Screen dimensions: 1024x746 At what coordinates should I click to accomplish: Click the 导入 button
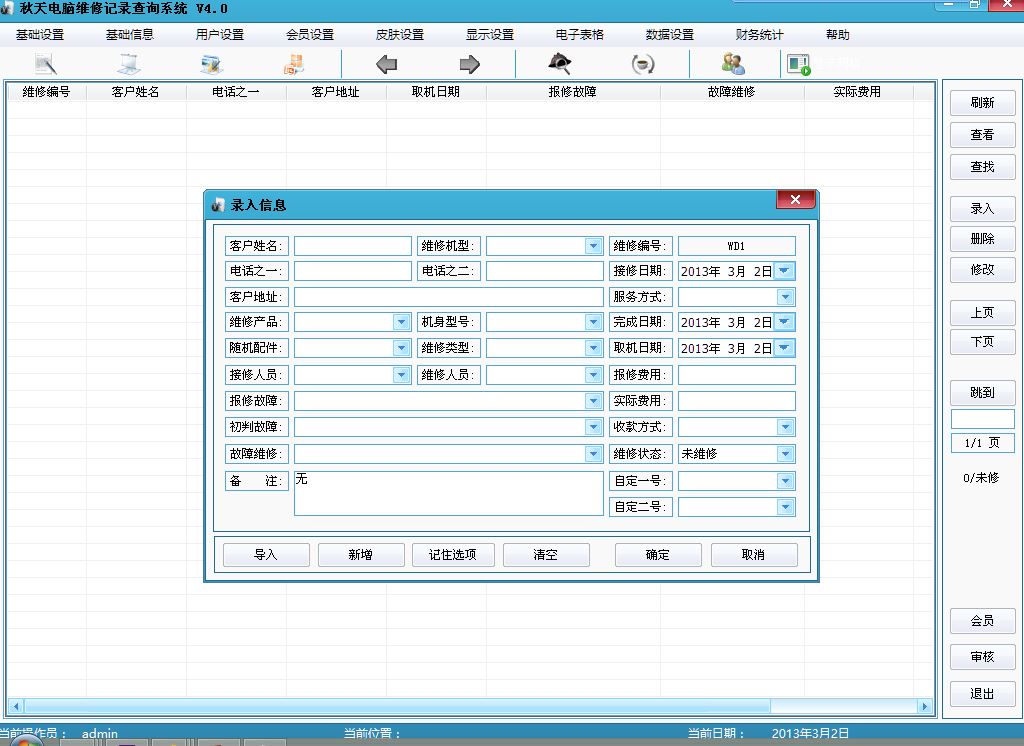click(x=266, y=555)
